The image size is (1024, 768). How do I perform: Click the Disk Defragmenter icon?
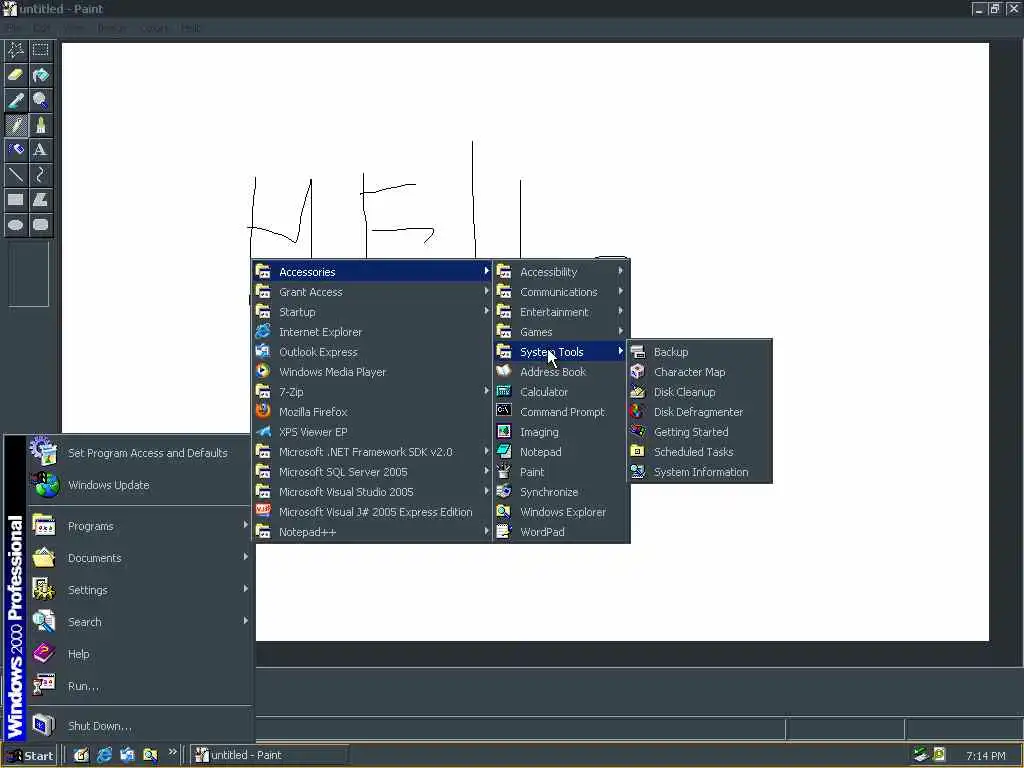click(637, 411)
